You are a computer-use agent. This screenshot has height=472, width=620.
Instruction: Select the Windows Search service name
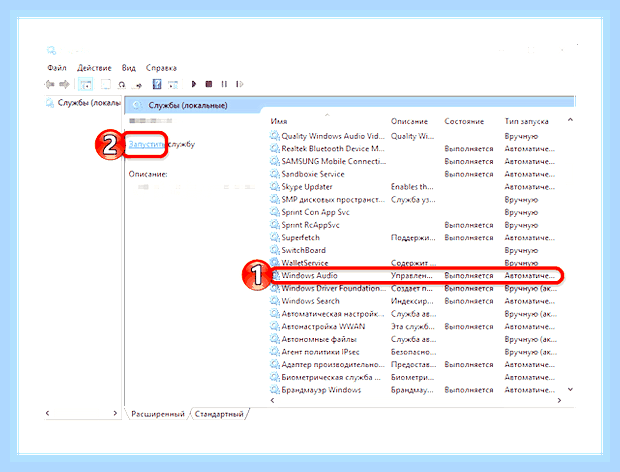[310, 301]
